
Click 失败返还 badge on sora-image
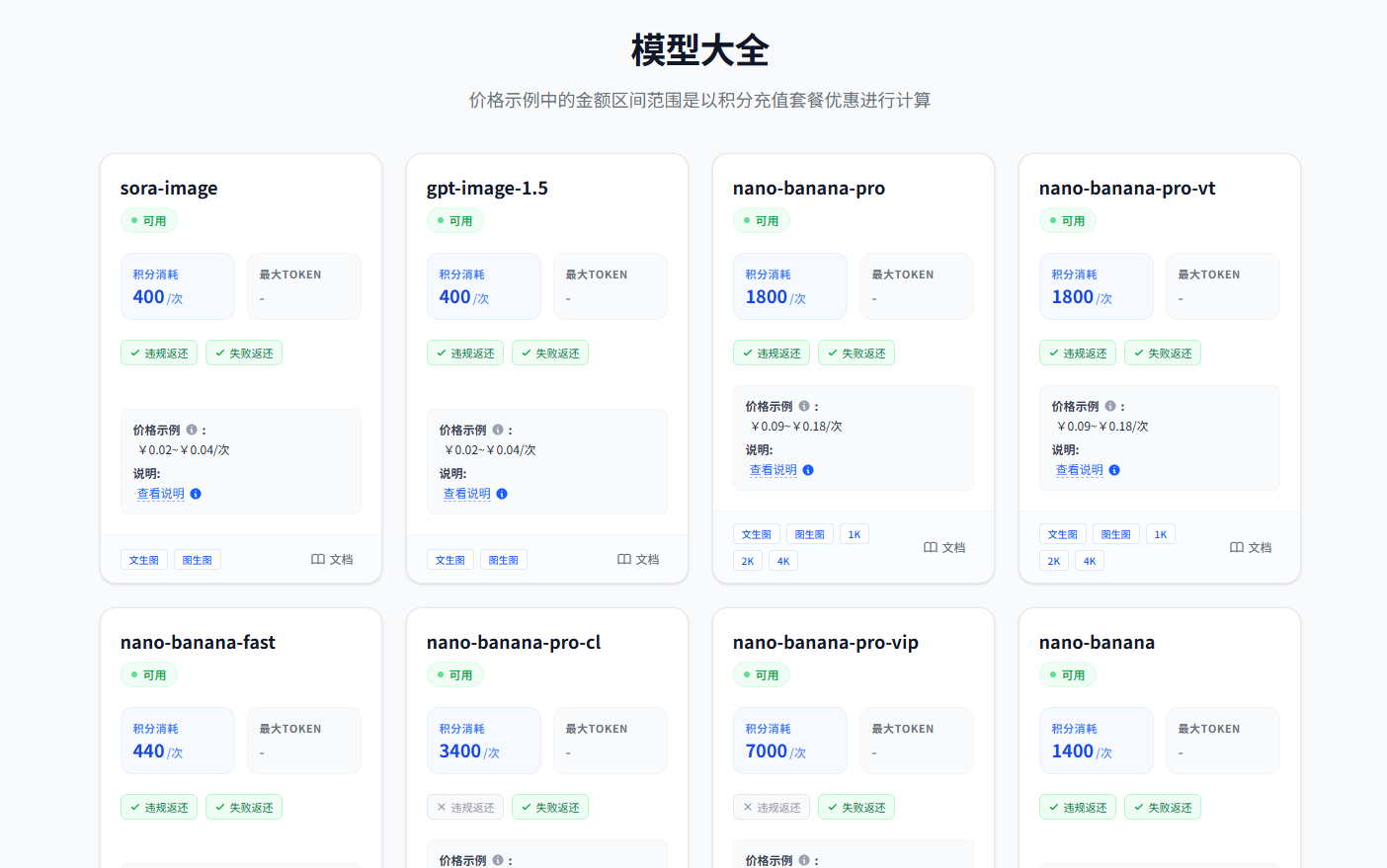pyautogui.click(x=244, y=353)
